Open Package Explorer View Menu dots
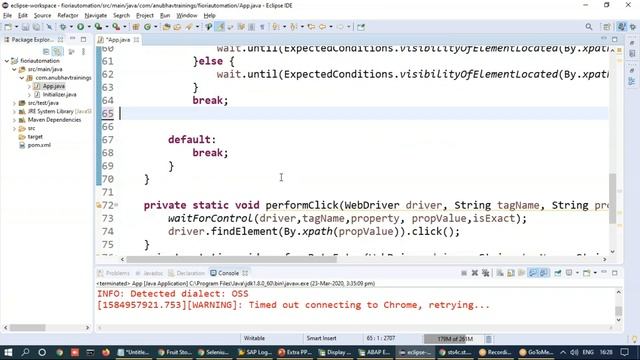The width and height of the screenshot is (640, 360). [83, 51]
